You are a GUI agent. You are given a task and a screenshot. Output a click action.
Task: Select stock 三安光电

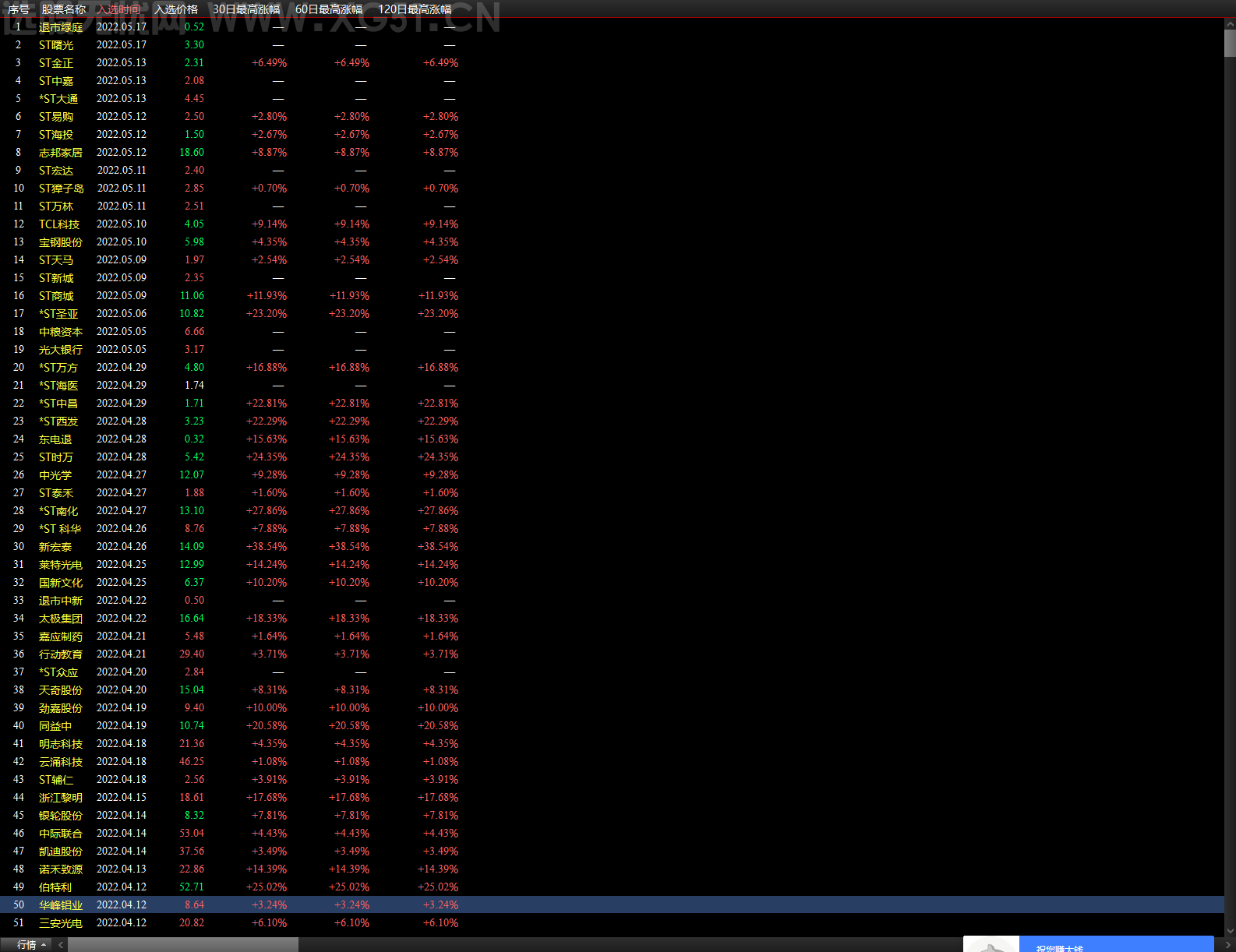(61, 923)
